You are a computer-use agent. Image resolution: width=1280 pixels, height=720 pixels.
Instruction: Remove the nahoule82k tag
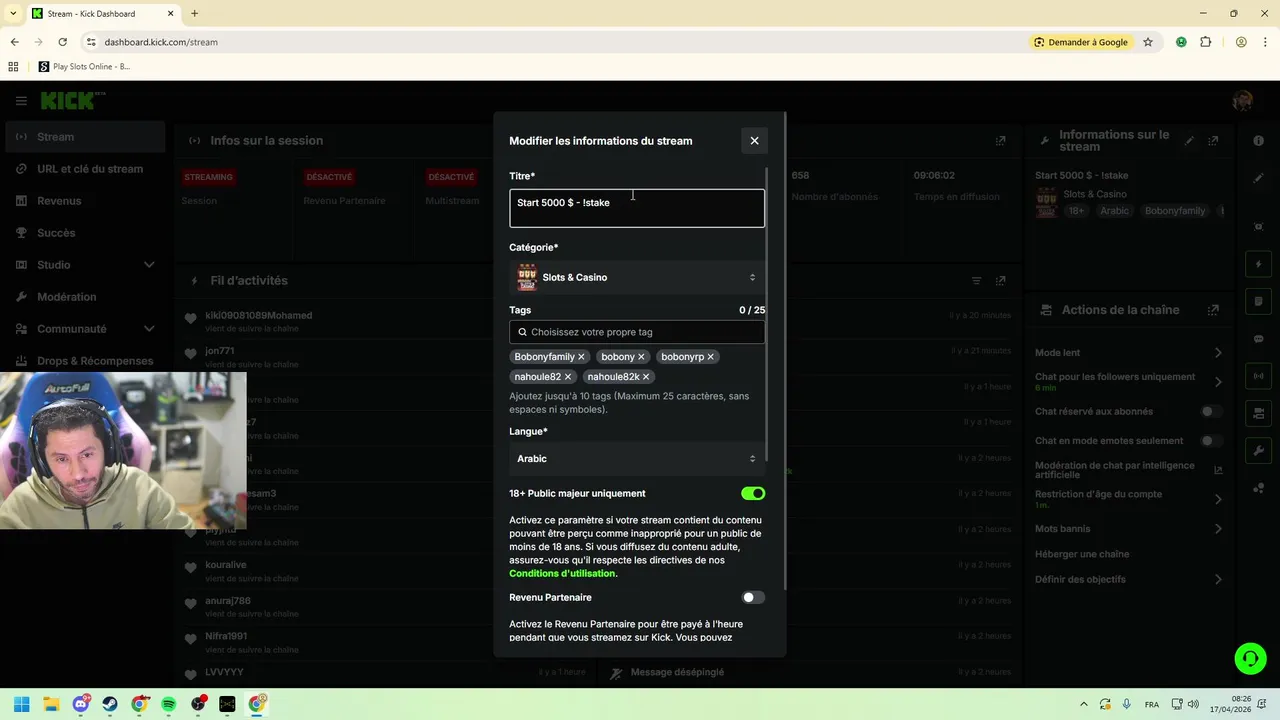pos(646,377)
